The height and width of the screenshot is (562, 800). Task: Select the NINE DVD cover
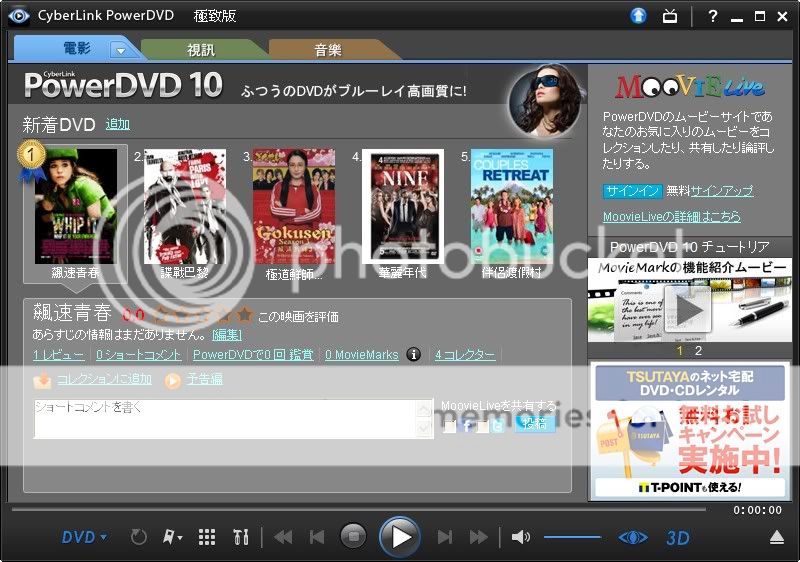coord(403,206)
